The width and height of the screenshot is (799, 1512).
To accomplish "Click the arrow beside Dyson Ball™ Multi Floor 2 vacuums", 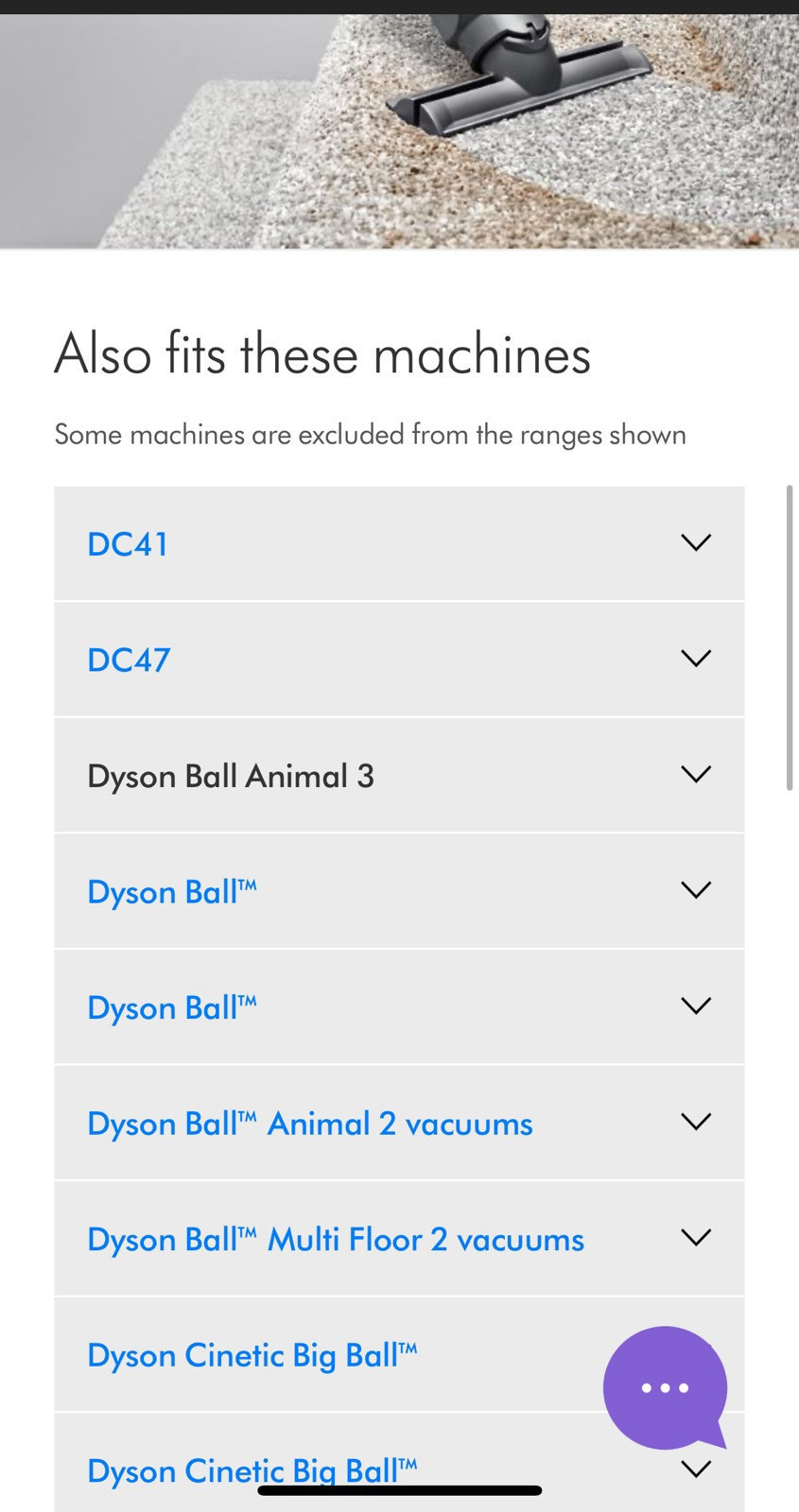I will coord(696,1237).
